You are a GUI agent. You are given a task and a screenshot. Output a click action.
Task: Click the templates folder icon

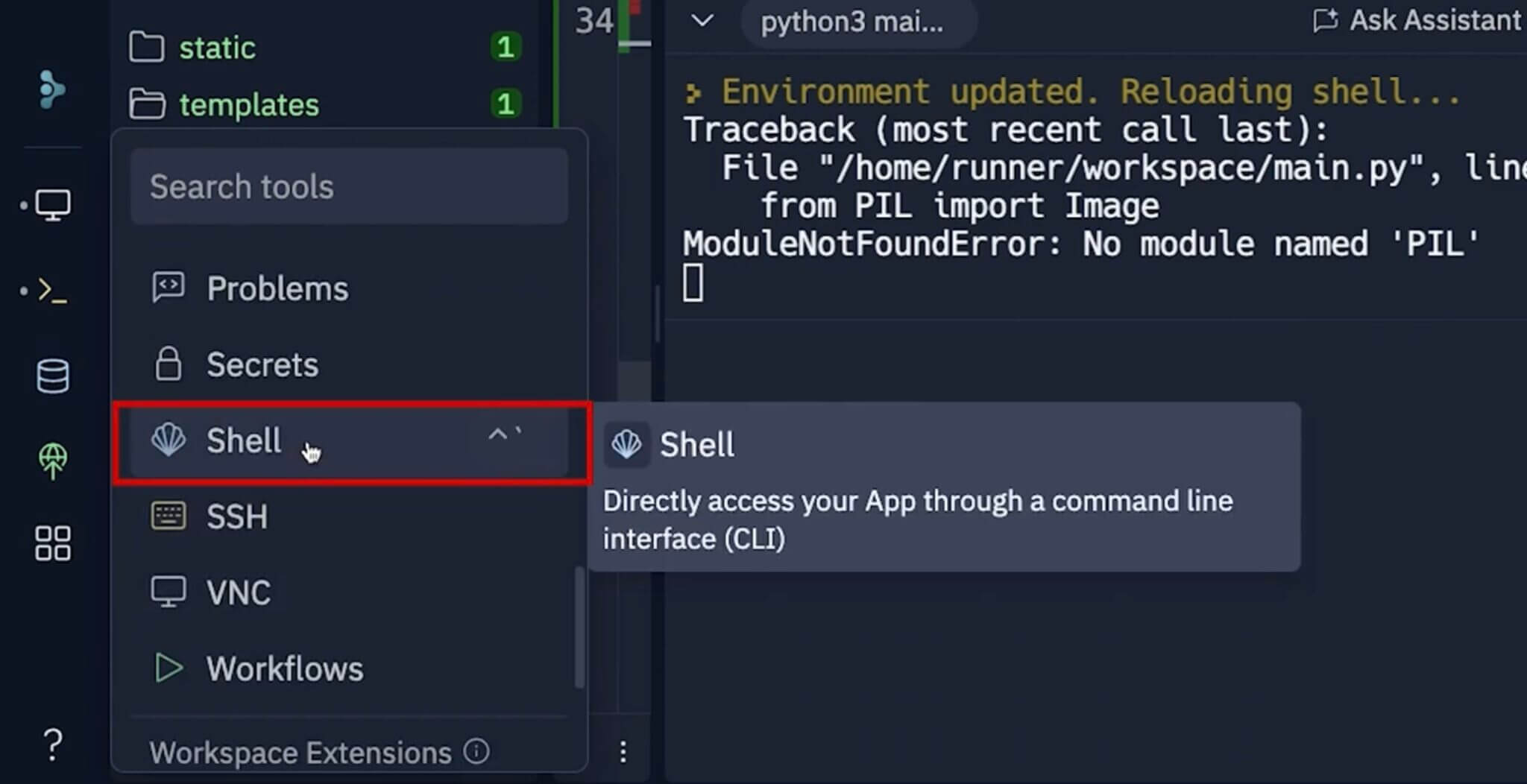click(147, 104)
